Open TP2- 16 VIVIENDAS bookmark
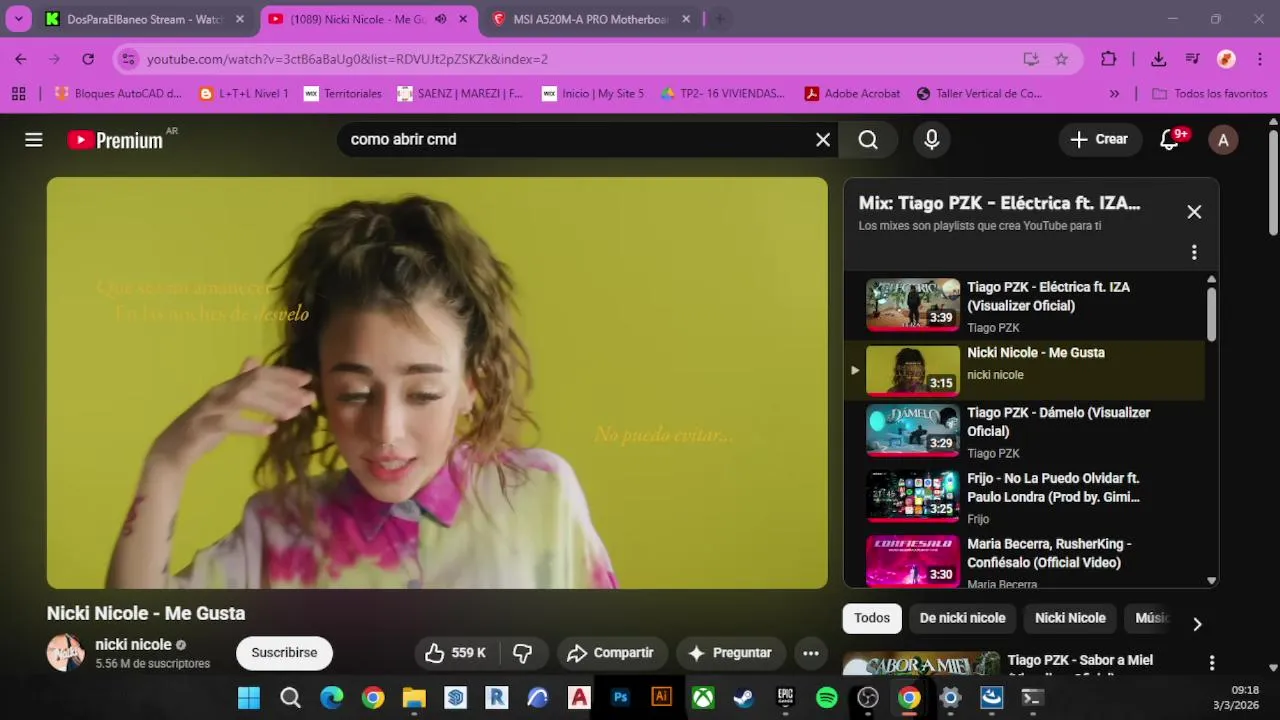Image resolution: width=1280 pixels, height=720 pixels. [x=723, y=93]
